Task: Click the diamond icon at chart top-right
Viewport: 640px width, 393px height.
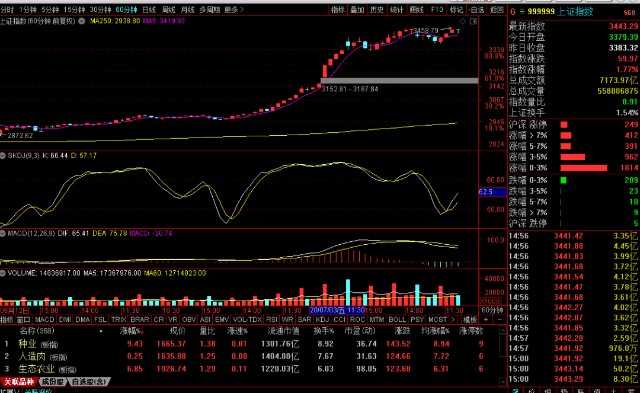Action: pyautogui.click(x=462, y=21)
